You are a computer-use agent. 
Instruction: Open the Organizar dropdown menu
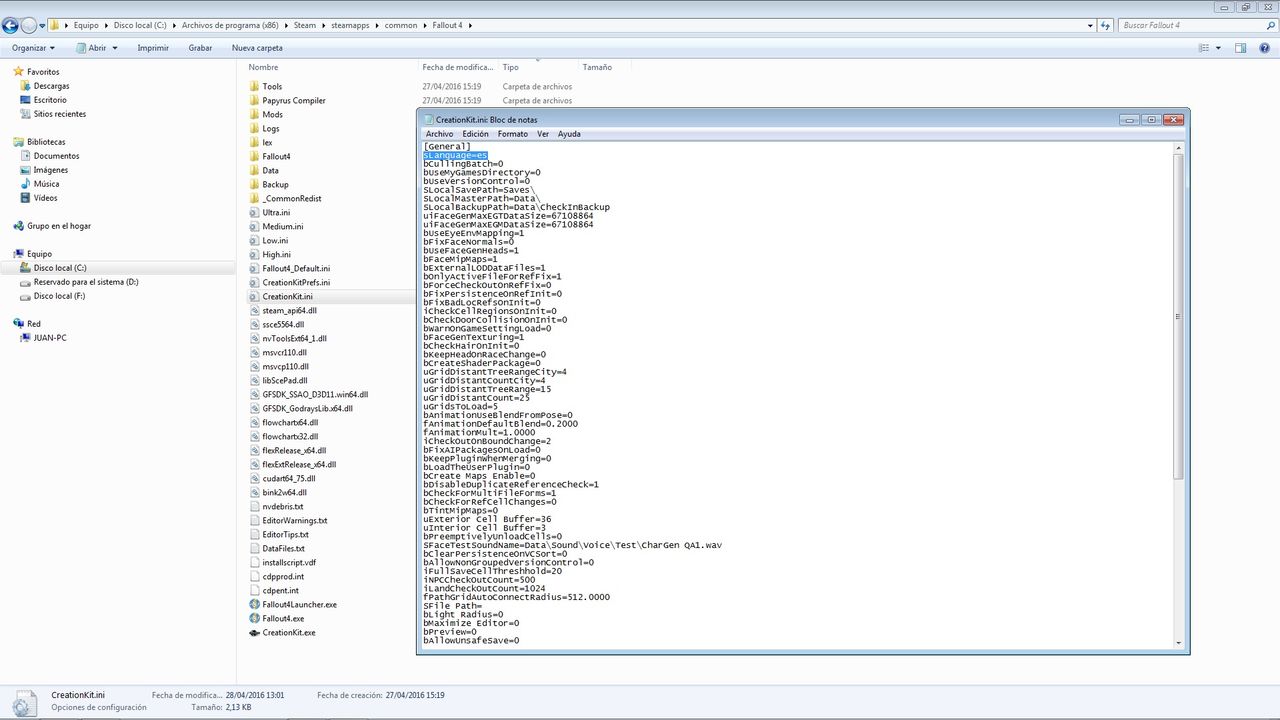point(35,47)
